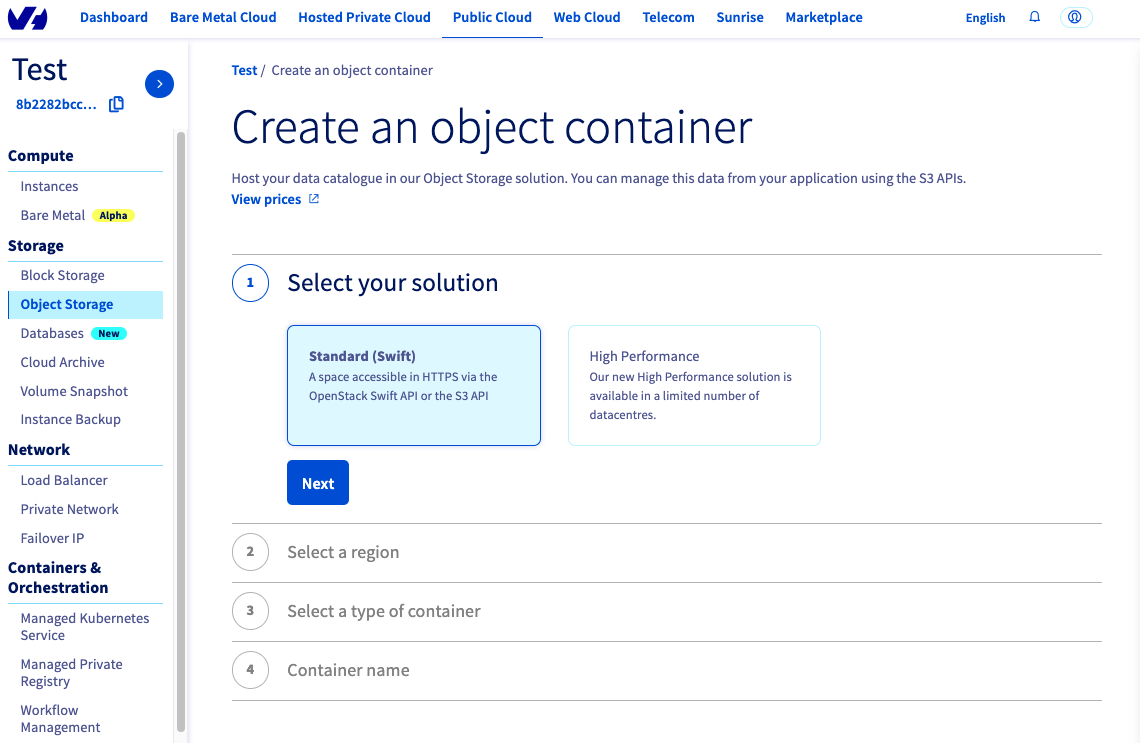Copy the project ID with copy icon

(x=116, y=104)
